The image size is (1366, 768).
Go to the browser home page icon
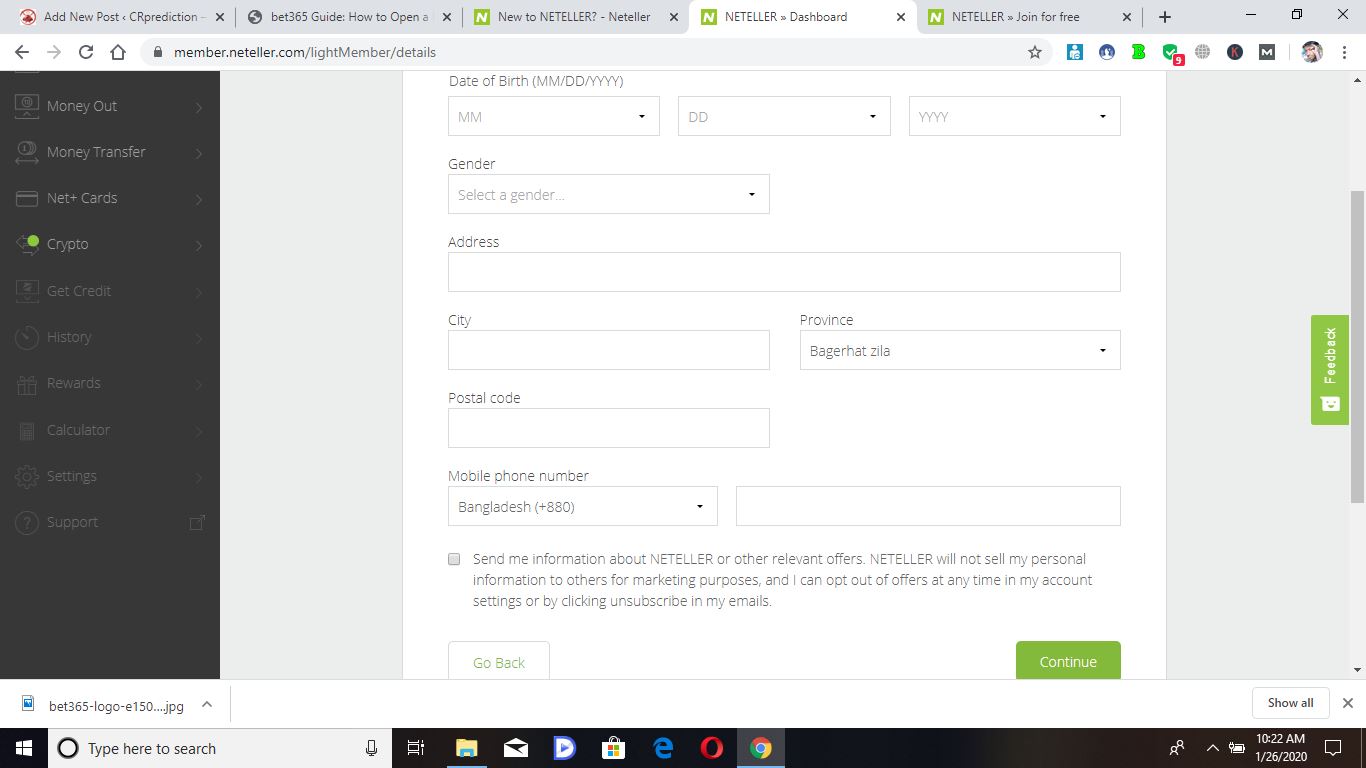(118, 52)
